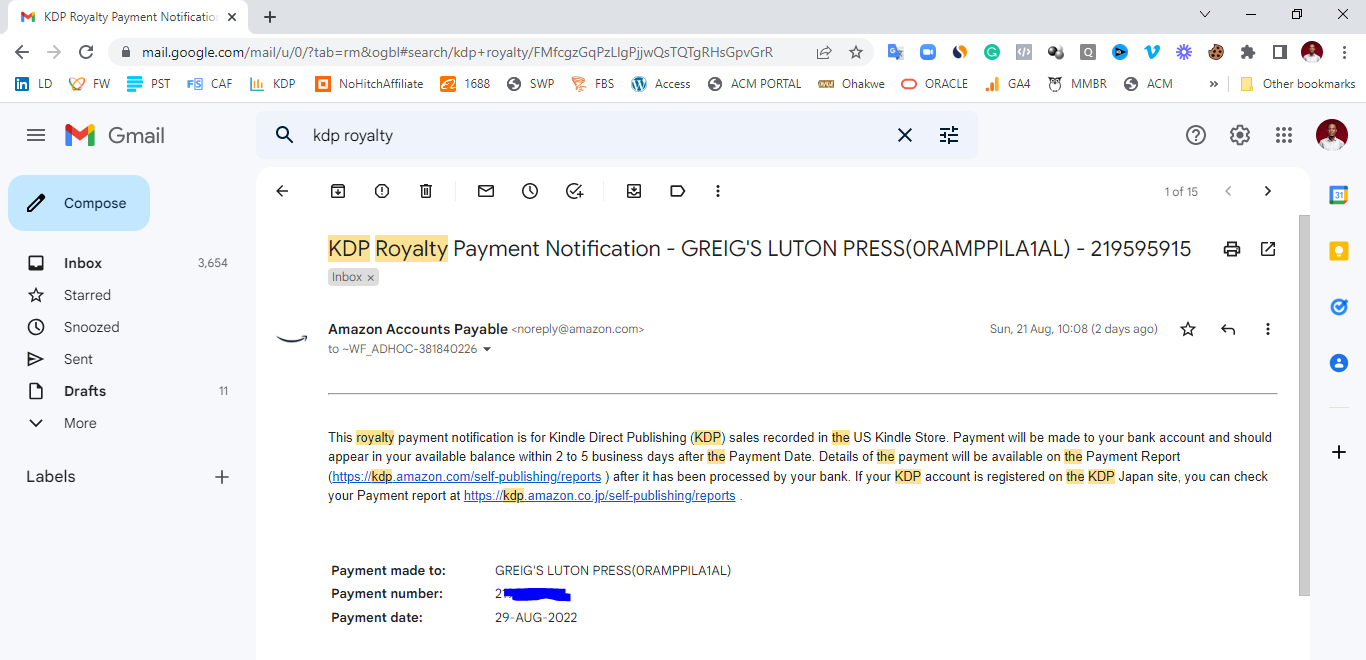The image size is (1366, 660).
Task: Snooze this email with the clock icon
Action: coord(530,191)
